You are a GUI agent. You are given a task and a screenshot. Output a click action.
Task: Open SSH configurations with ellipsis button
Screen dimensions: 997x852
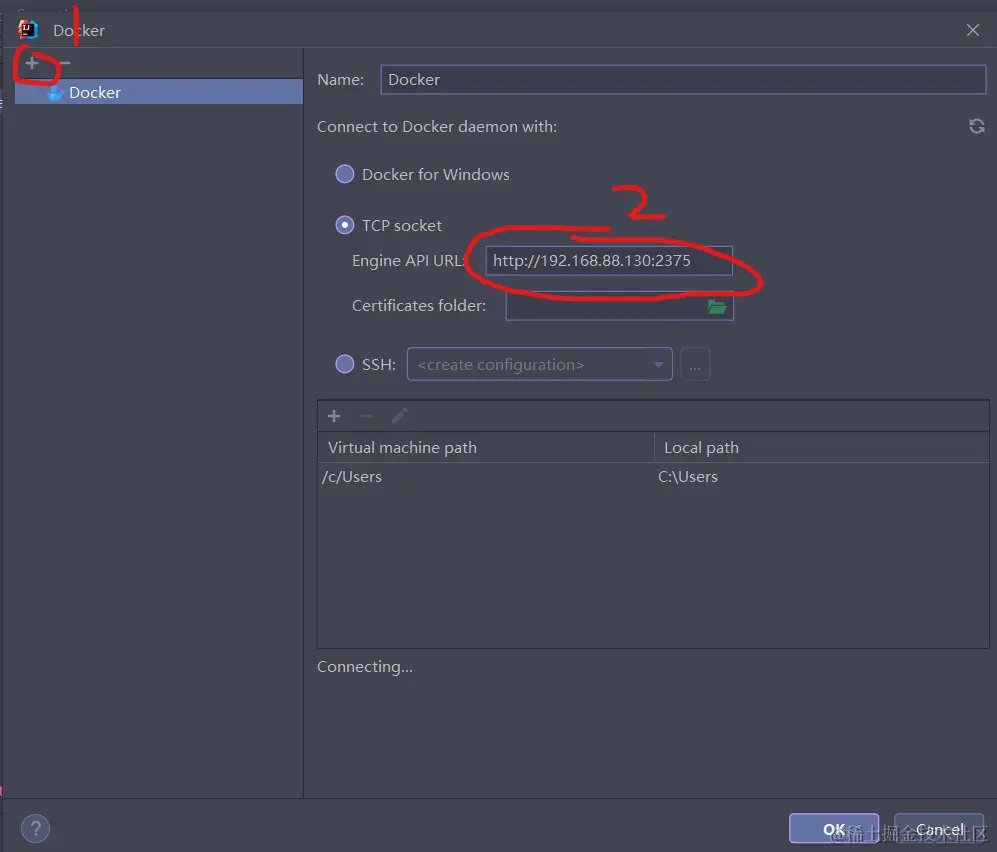tap(695, 364)
